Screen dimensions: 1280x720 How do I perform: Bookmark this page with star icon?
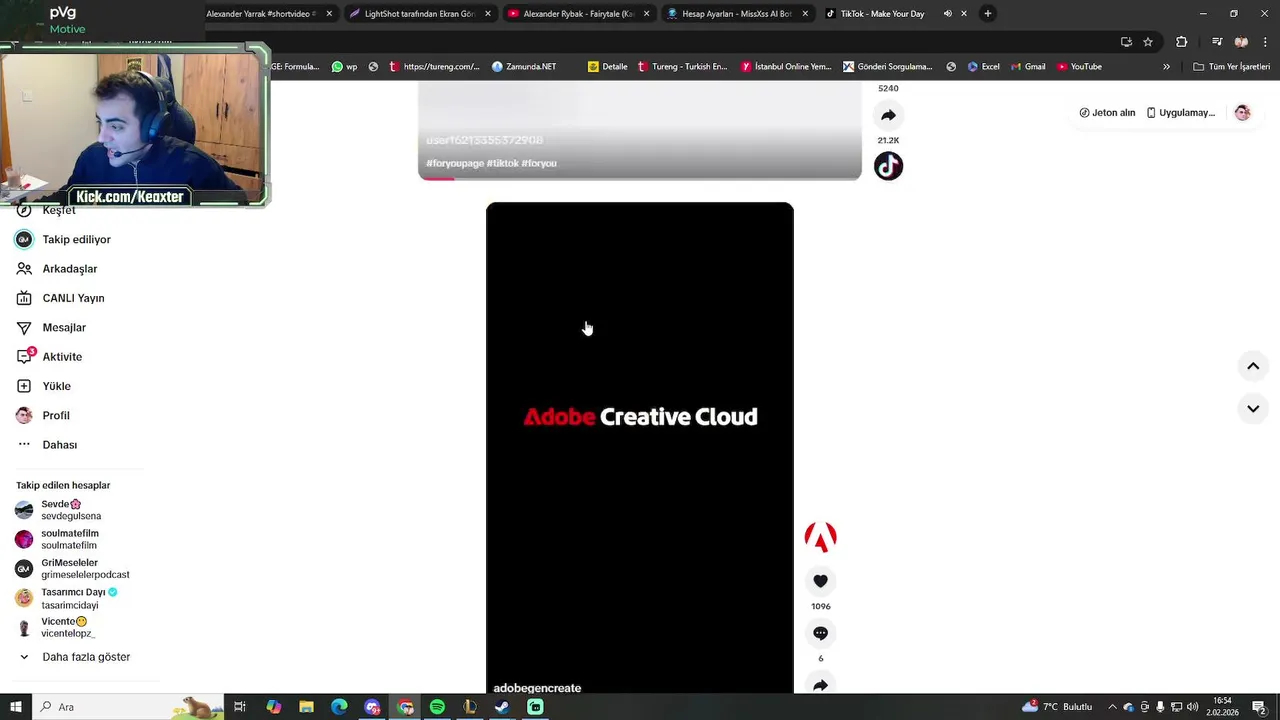tap(1148, 42)
